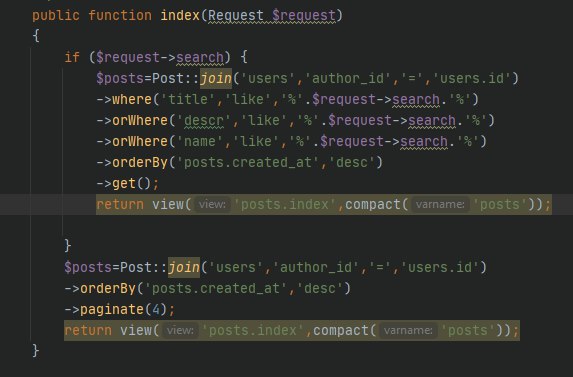Click the 'Request' type hint in signature

(x=235, y=15)
